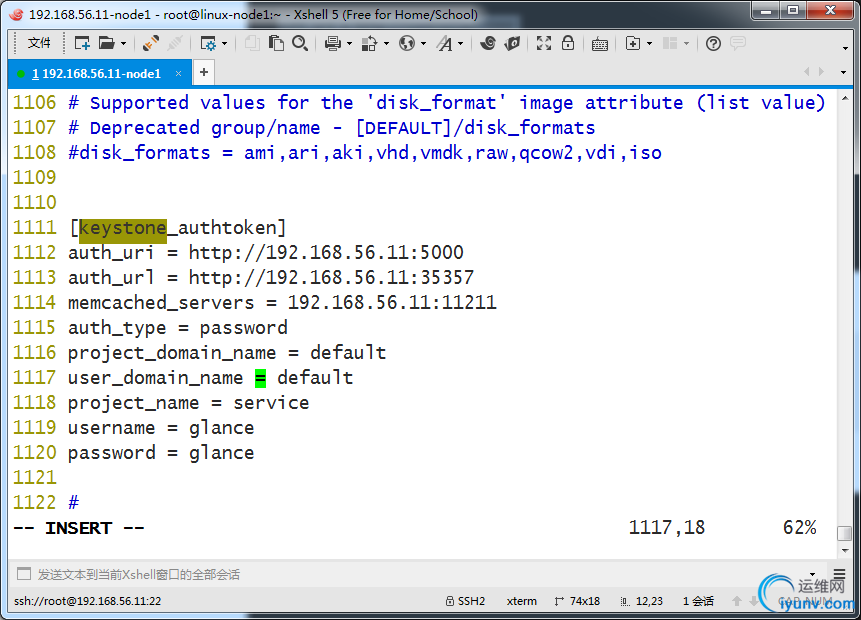Close the 192.168.56.11-node1 tab

click(x=178, y=74)
